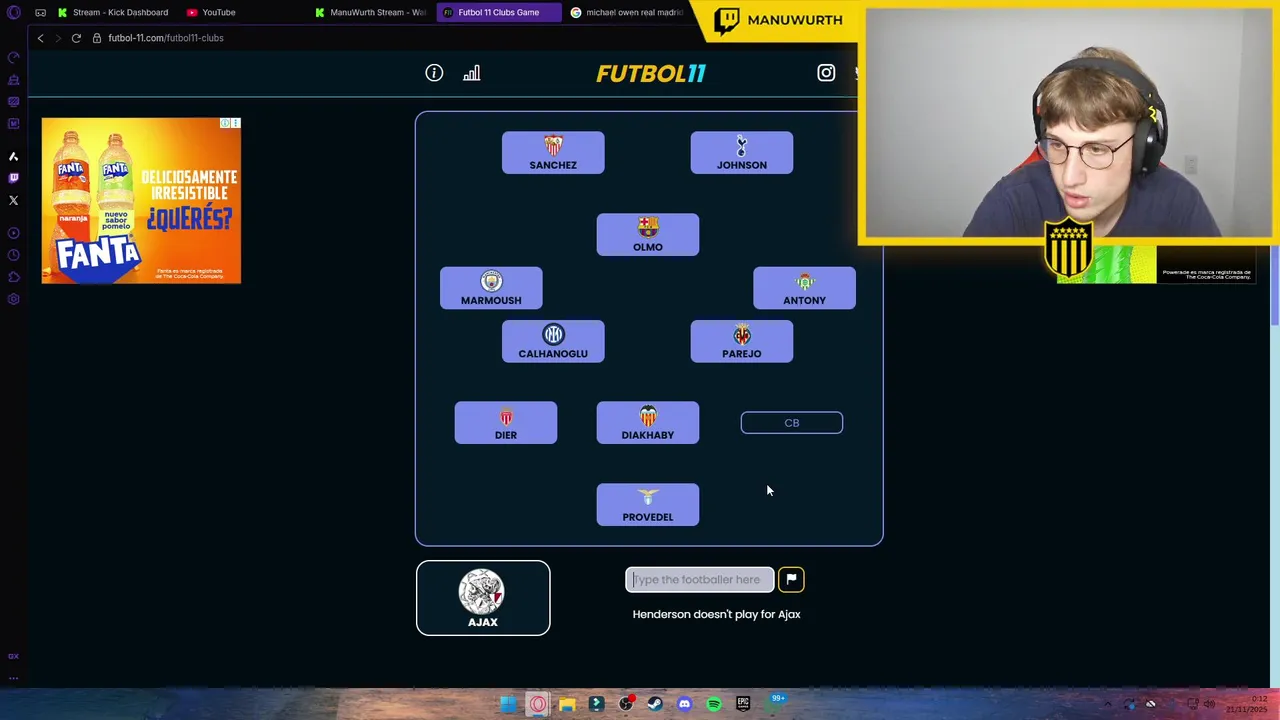Click the browser back arrow
This screenshot has height=720, width=1280.
(40, 38)
